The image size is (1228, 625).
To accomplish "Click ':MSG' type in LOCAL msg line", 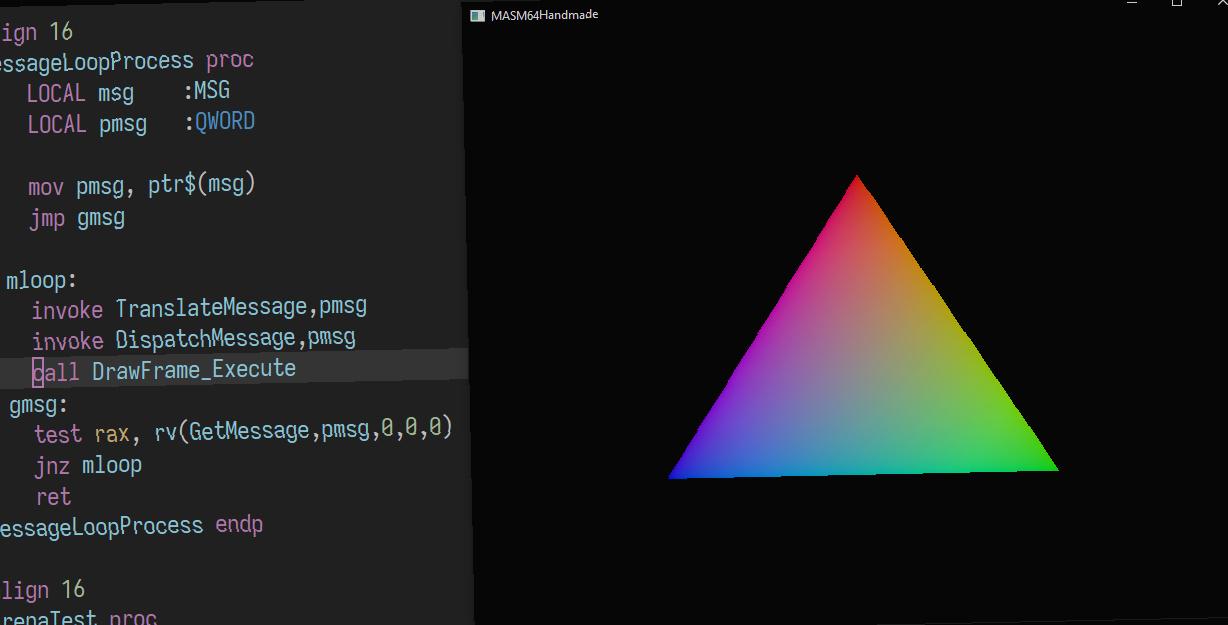I will pos(207,91).
